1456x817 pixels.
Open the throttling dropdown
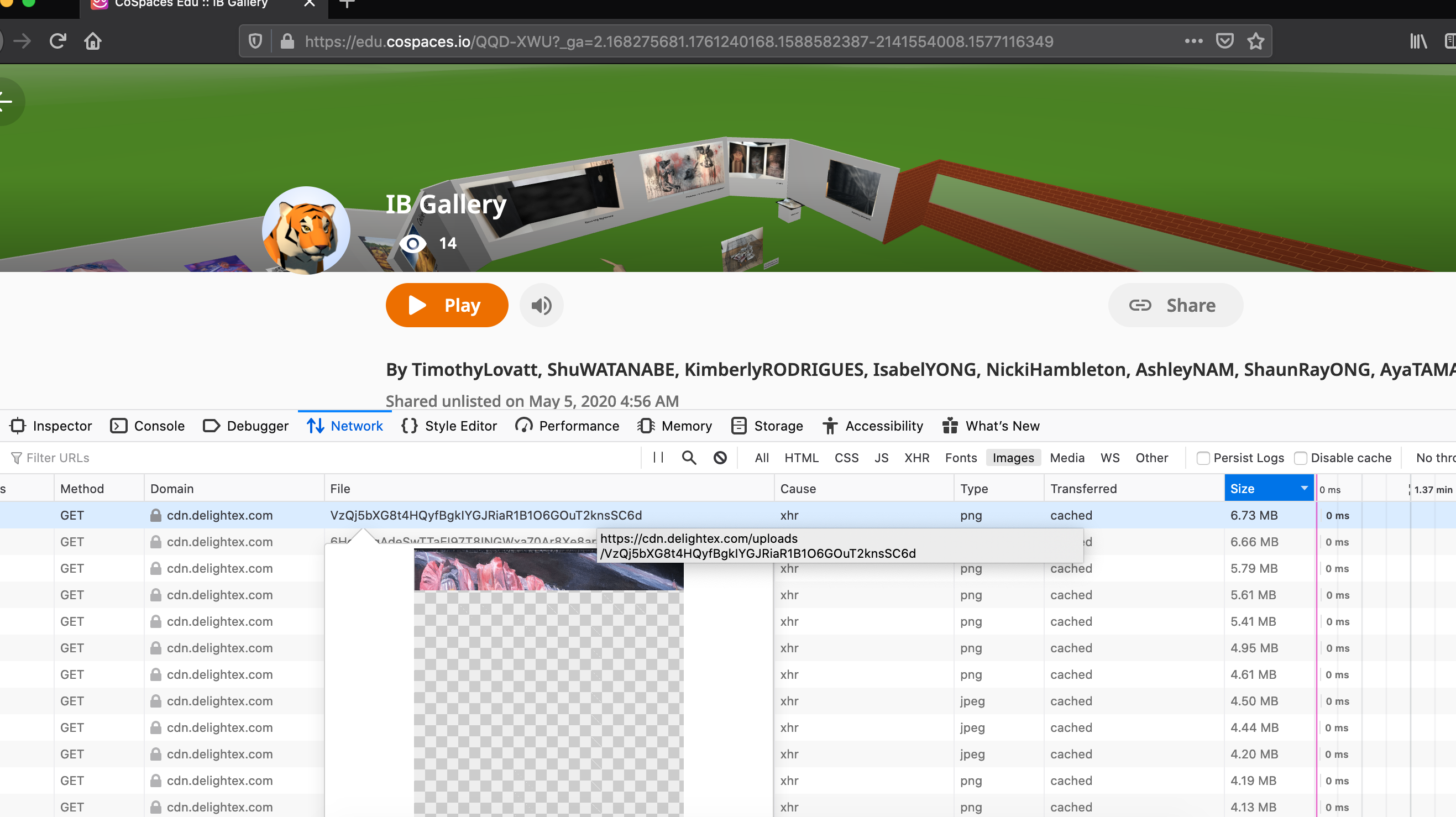point(1434,457)
